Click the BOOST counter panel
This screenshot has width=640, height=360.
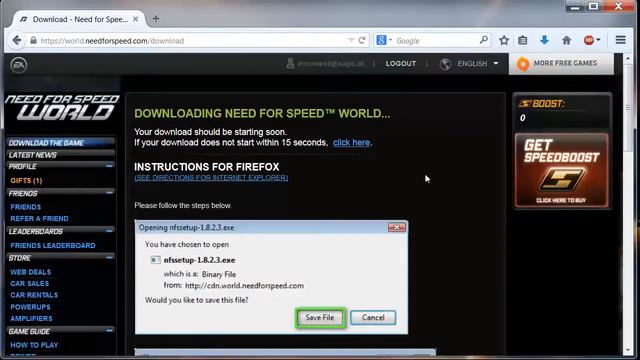click(562, 111)
